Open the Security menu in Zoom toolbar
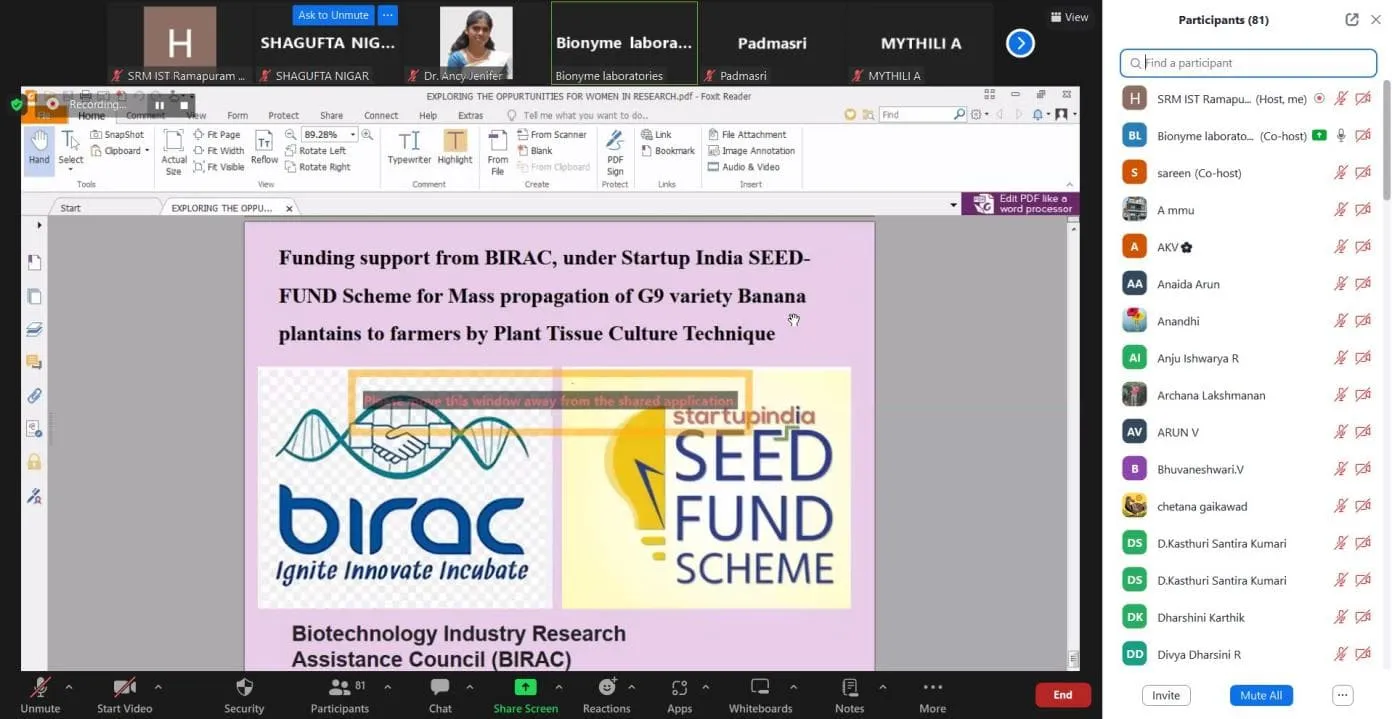The height and width of the screenshot is (719, 1392). tap(244, 696)
